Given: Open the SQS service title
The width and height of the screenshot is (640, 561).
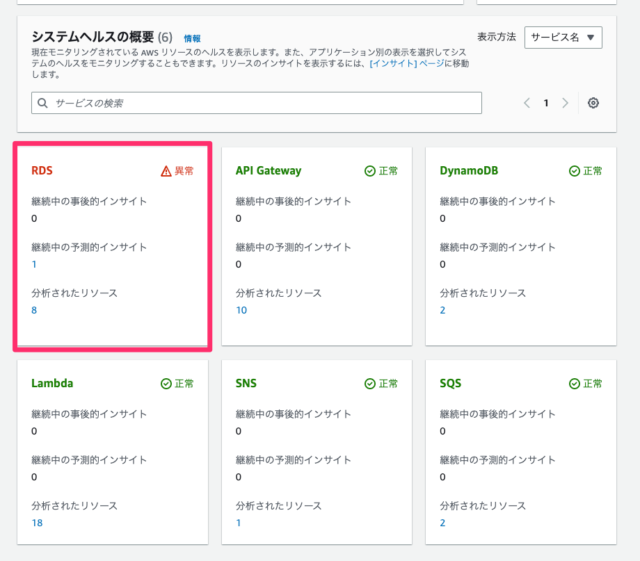Looking at the screenshot, I should pos(451,383).
